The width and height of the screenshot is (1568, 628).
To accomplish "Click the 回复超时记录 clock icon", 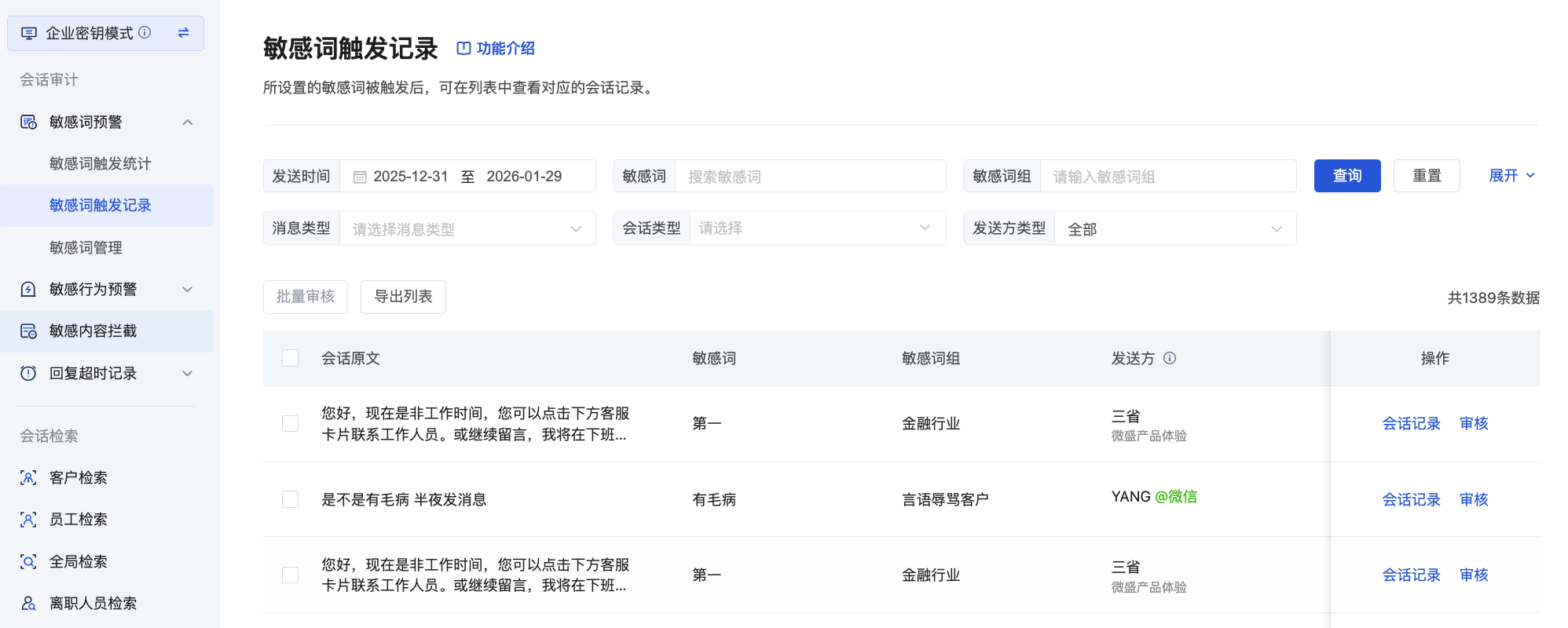I will click(x=28, y=373).
